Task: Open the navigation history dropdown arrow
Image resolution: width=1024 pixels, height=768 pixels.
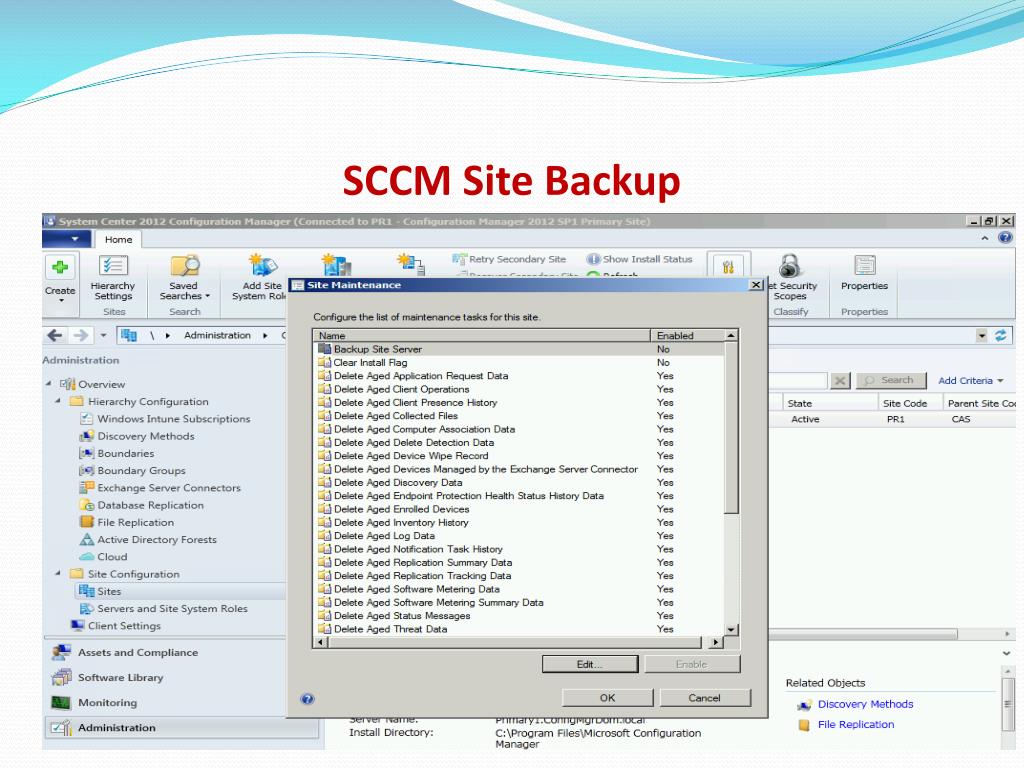Action: [x=103, y=336]
